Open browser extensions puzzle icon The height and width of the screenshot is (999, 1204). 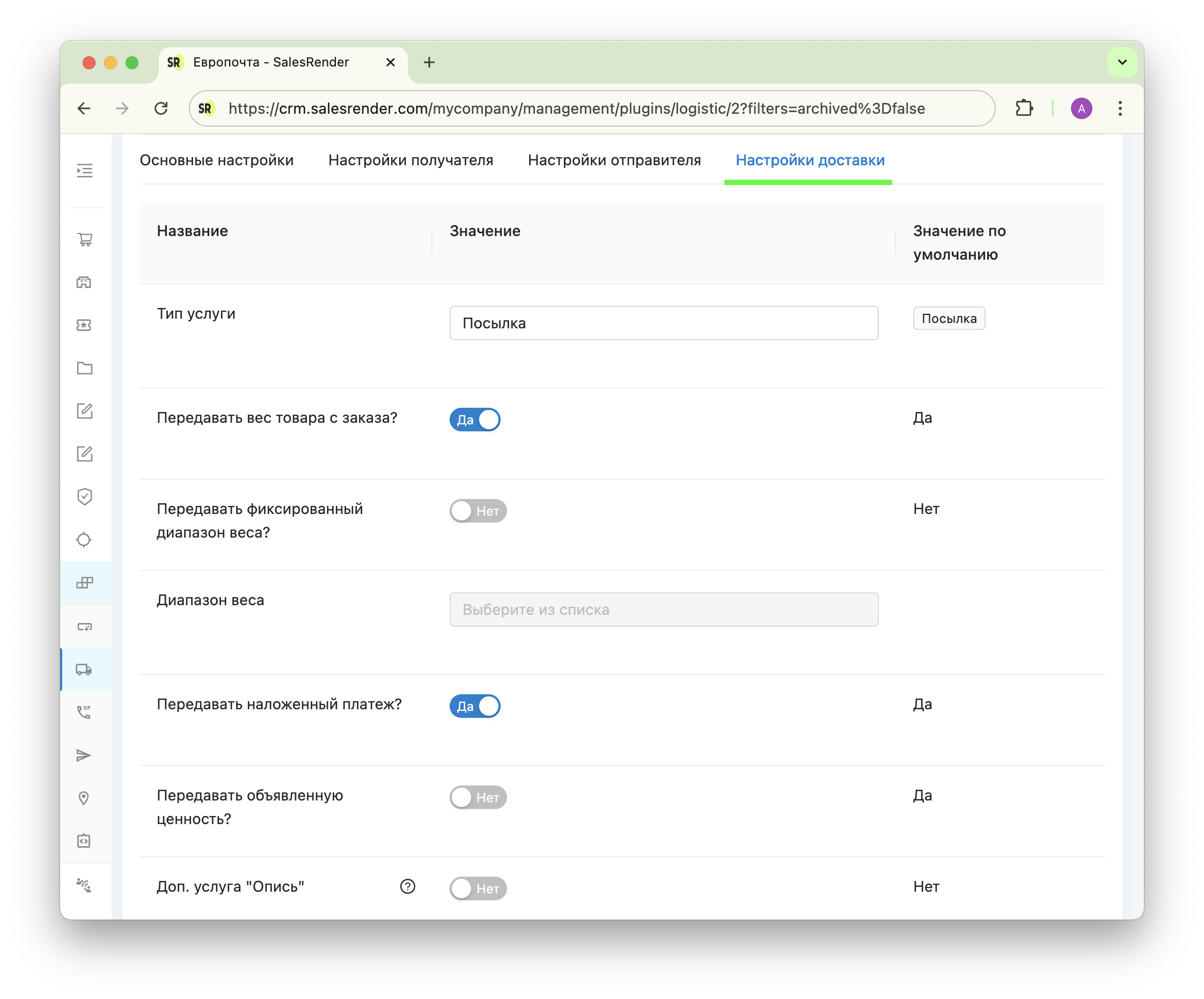coord(1024,108)
